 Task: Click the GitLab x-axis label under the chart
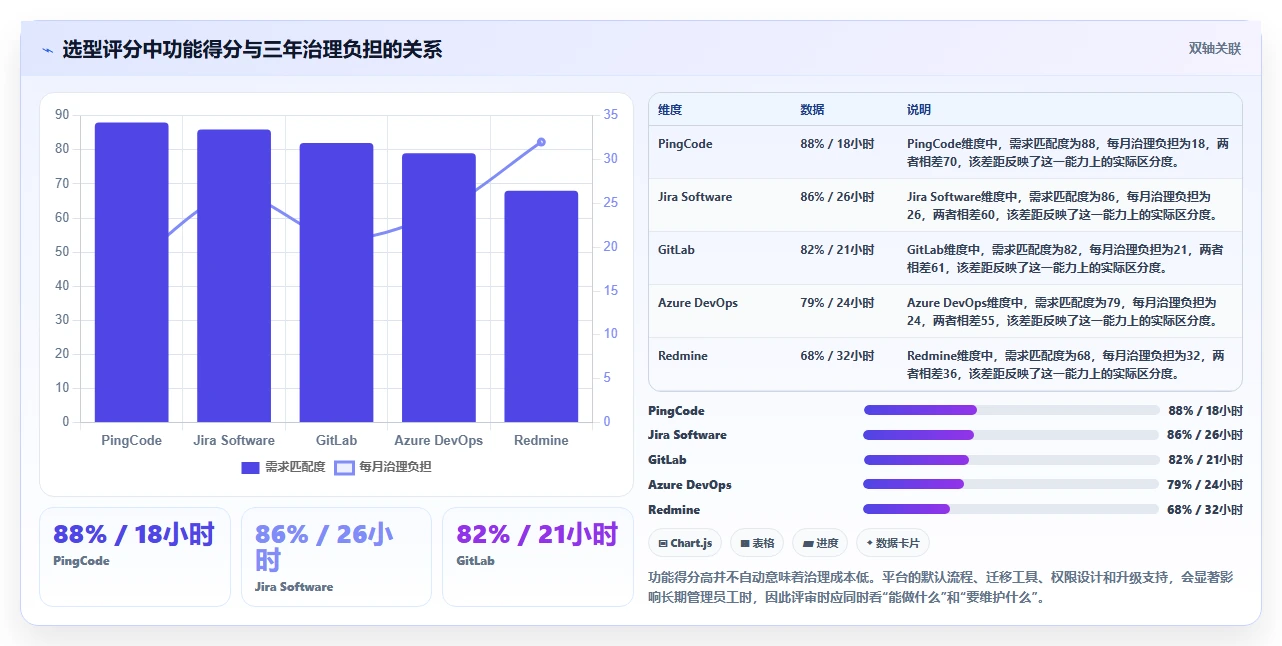[x=336, y=440]
